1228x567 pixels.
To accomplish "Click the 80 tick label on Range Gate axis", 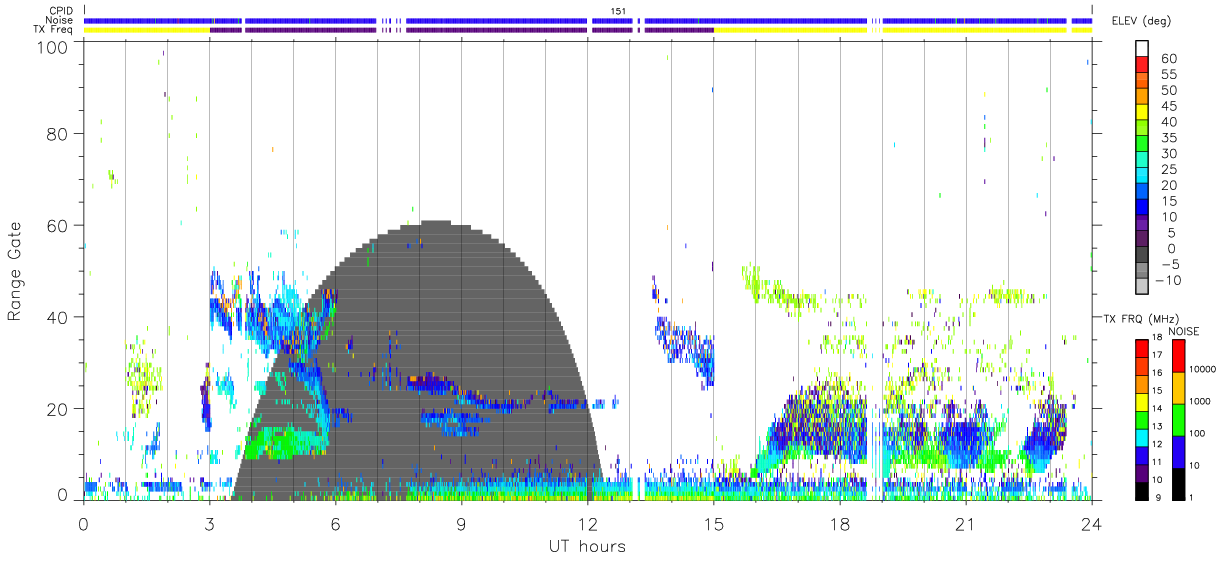I will click(x=57, y=134).
